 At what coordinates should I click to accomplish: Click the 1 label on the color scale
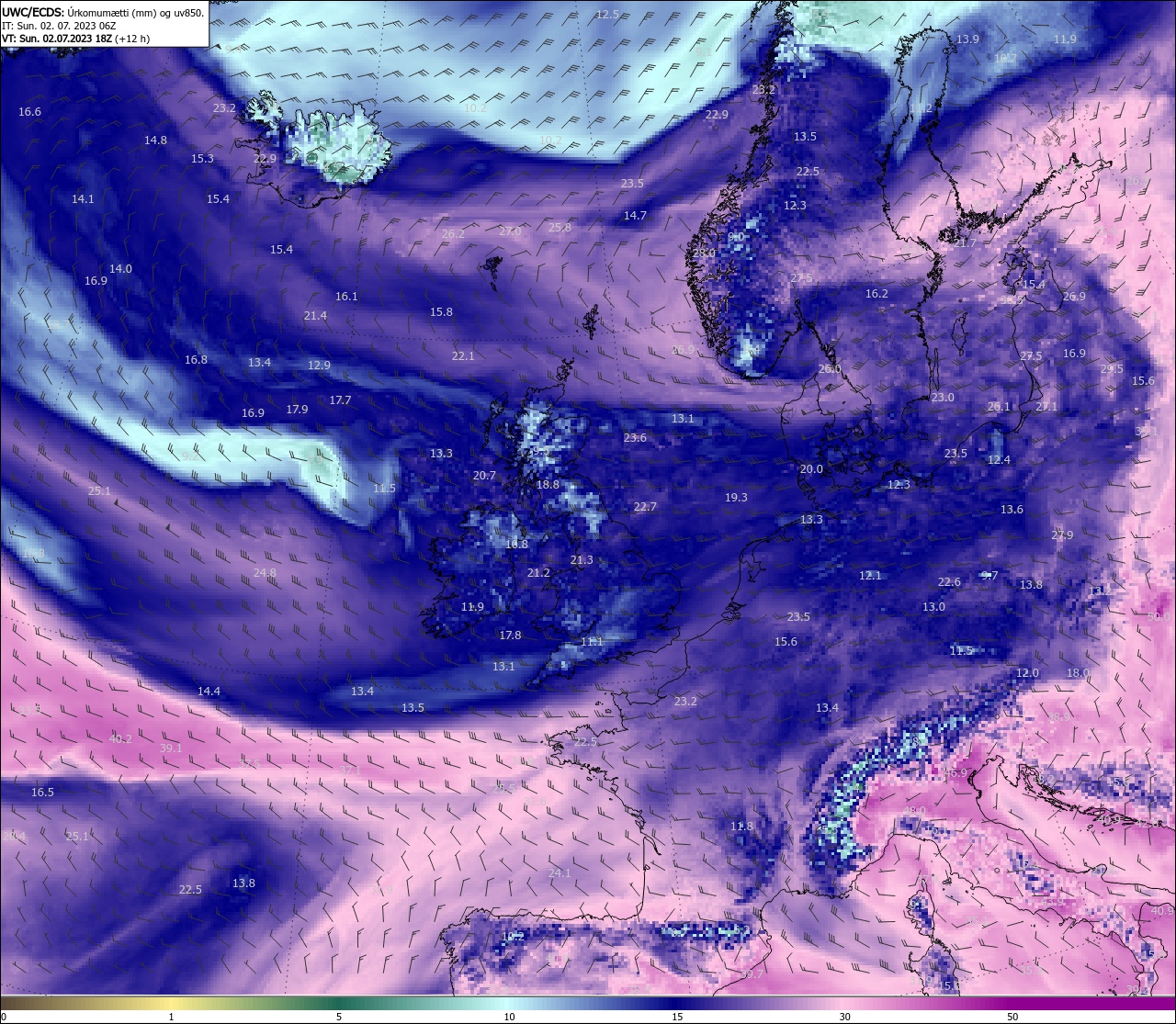pyautogui.click(x=171, y=1016)
